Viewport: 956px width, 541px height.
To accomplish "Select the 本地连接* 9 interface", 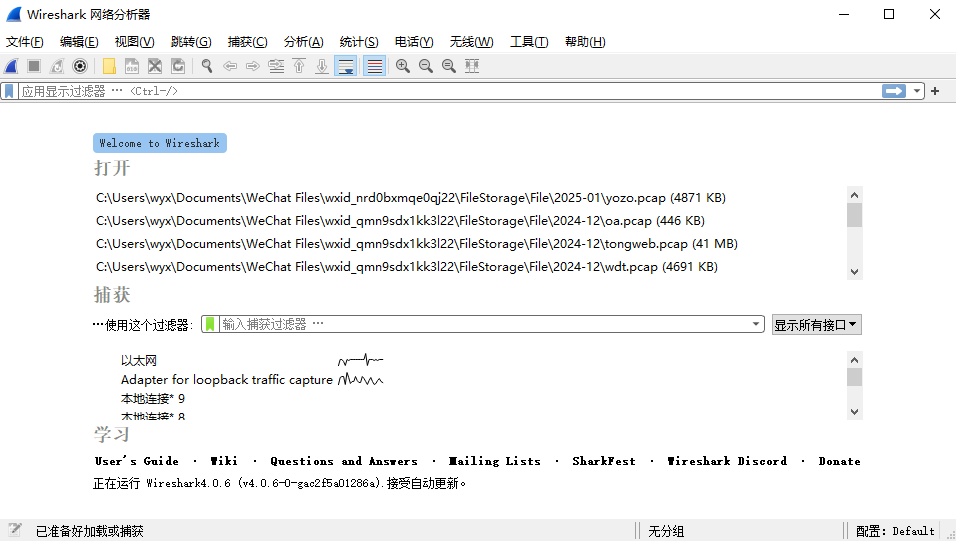I will (x=153, y=399).
